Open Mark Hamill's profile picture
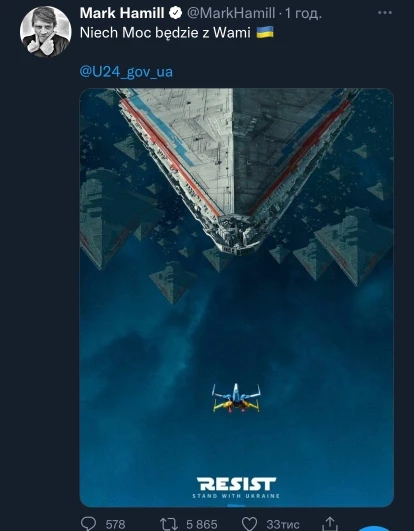 coord(46,31)
